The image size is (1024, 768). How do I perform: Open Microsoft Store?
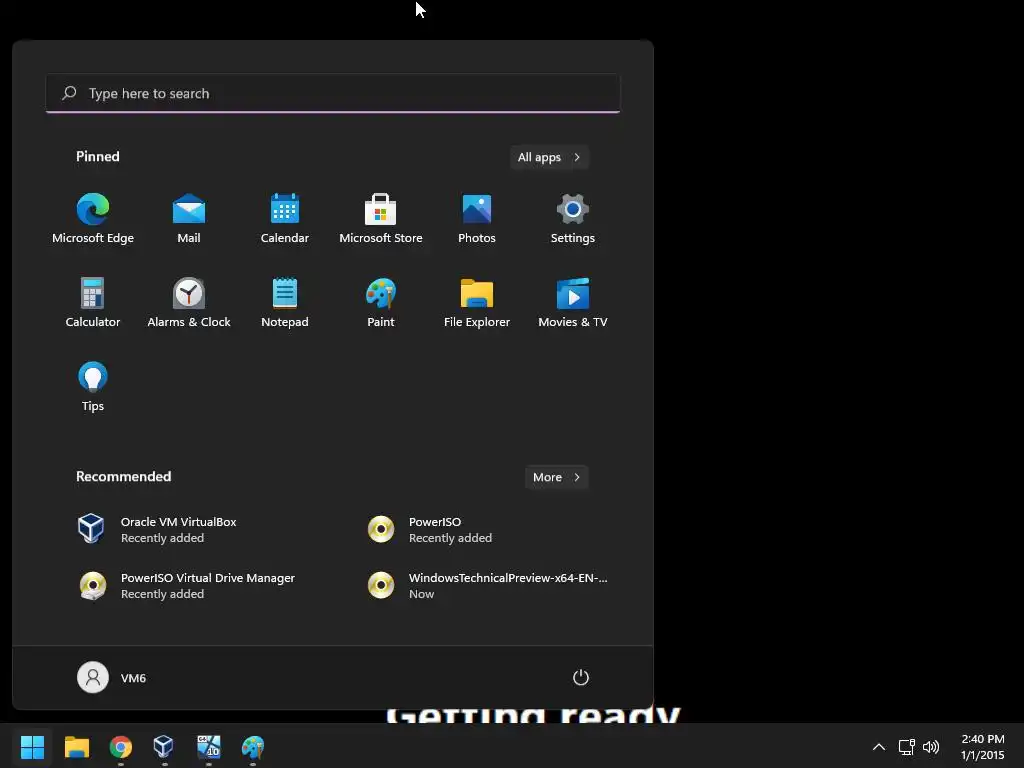click(x=381, y=219)
